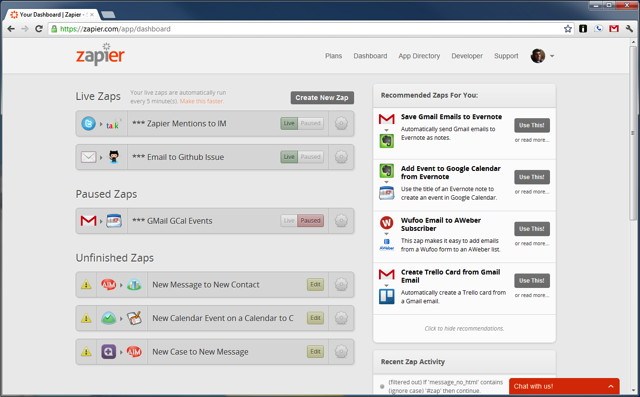Image resolution: width=640 pixels, height=397 pixels.
Task: Use This for Wufoo Email to AWeber Subscriber
Action: [x=532, y=229]
